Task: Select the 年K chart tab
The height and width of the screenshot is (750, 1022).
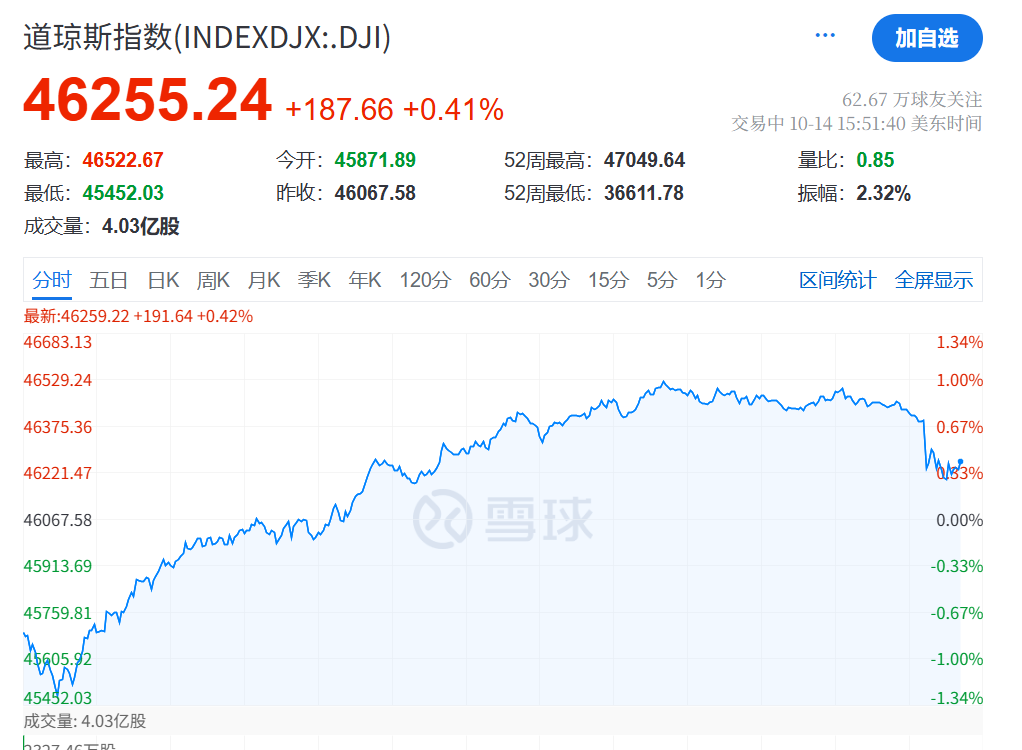Action: [x=365, y=280]
